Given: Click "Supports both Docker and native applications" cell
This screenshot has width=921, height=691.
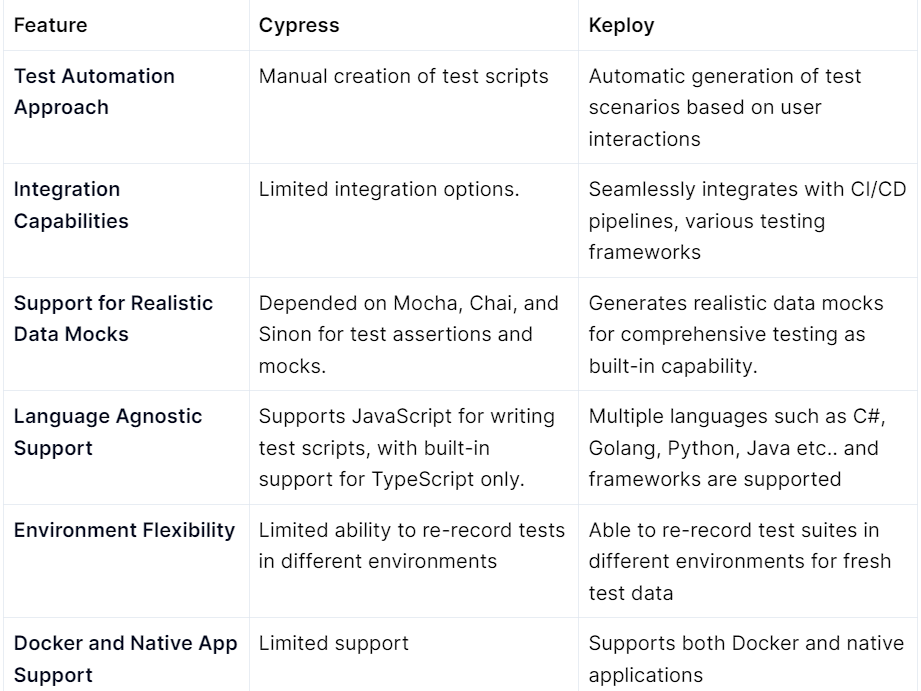Looking at the screenshot, I should pos(746,659).
